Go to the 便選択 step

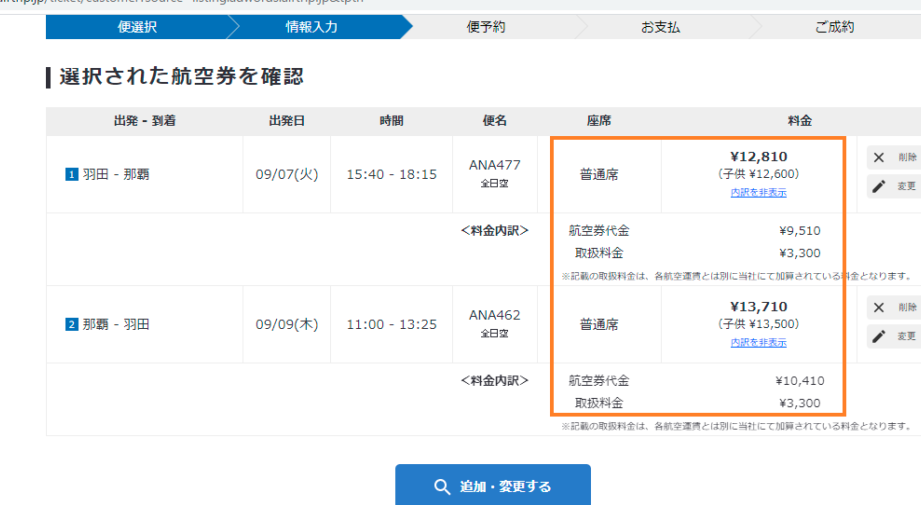[x=137, y=27]
